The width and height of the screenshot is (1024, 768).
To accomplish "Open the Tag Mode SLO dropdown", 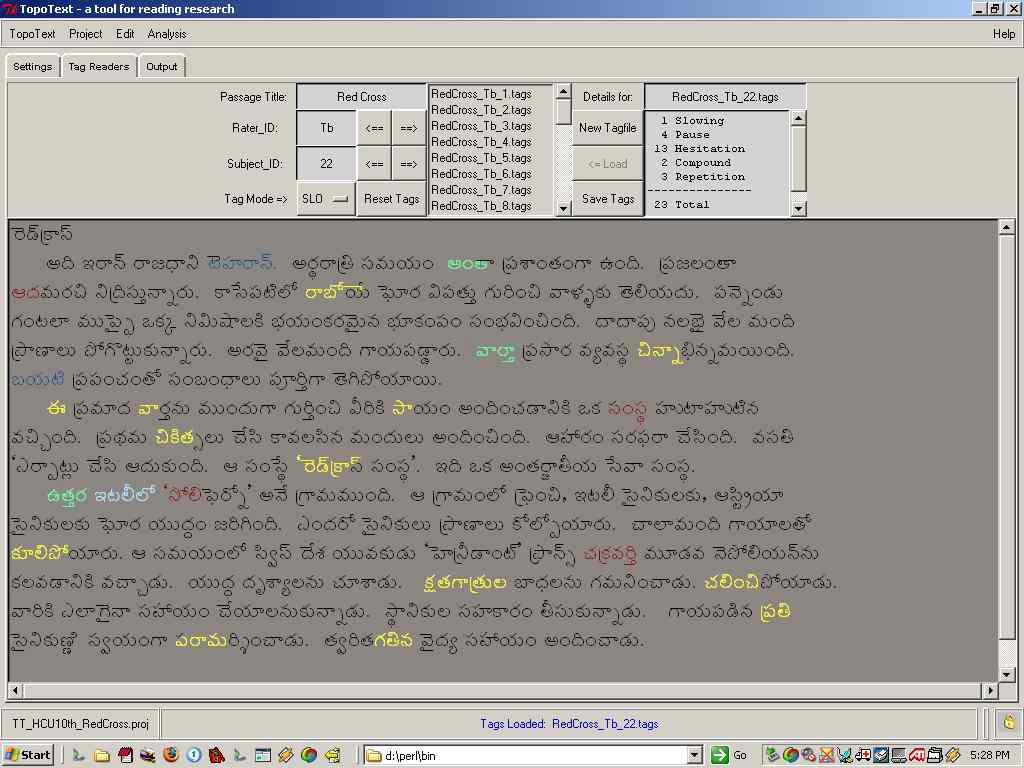I will coord(326,199).
